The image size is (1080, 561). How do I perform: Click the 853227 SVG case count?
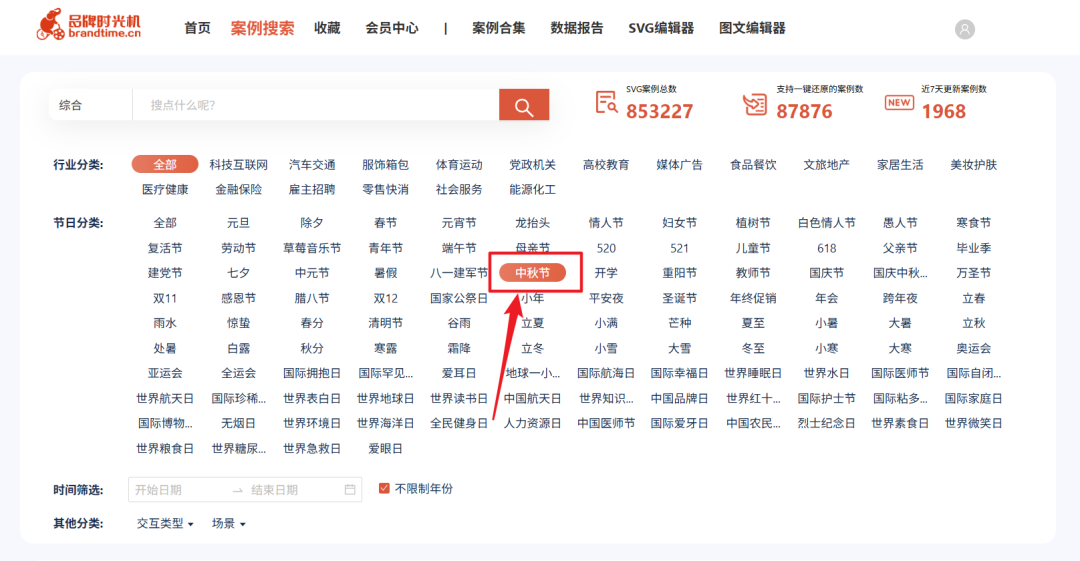[x=659, y=112]
